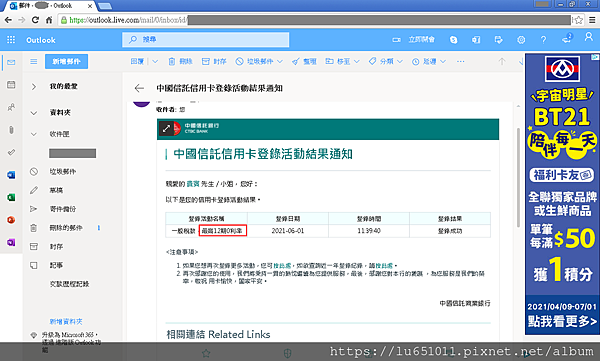
Task: Launch Excel from the left rail
Action: point(11,197)
